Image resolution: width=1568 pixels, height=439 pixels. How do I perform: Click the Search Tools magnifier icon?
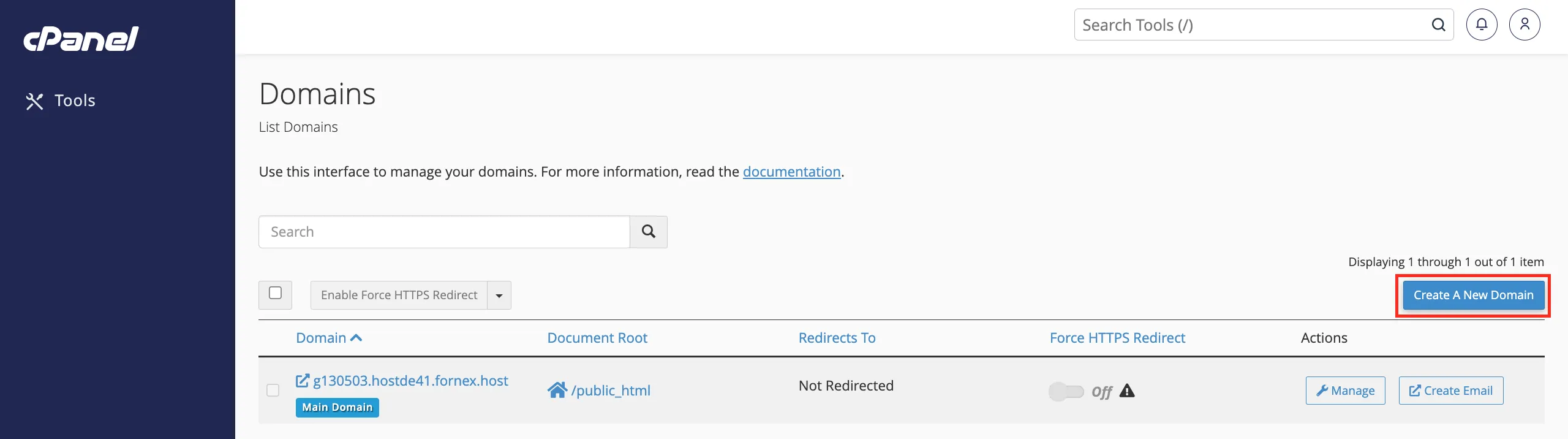(x=1438, y=25)
